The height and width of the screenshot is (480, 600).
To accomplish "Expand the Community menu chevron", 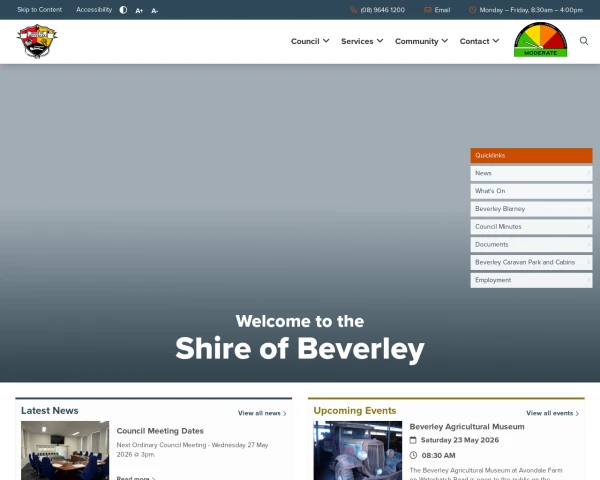I will coord(445,41).
